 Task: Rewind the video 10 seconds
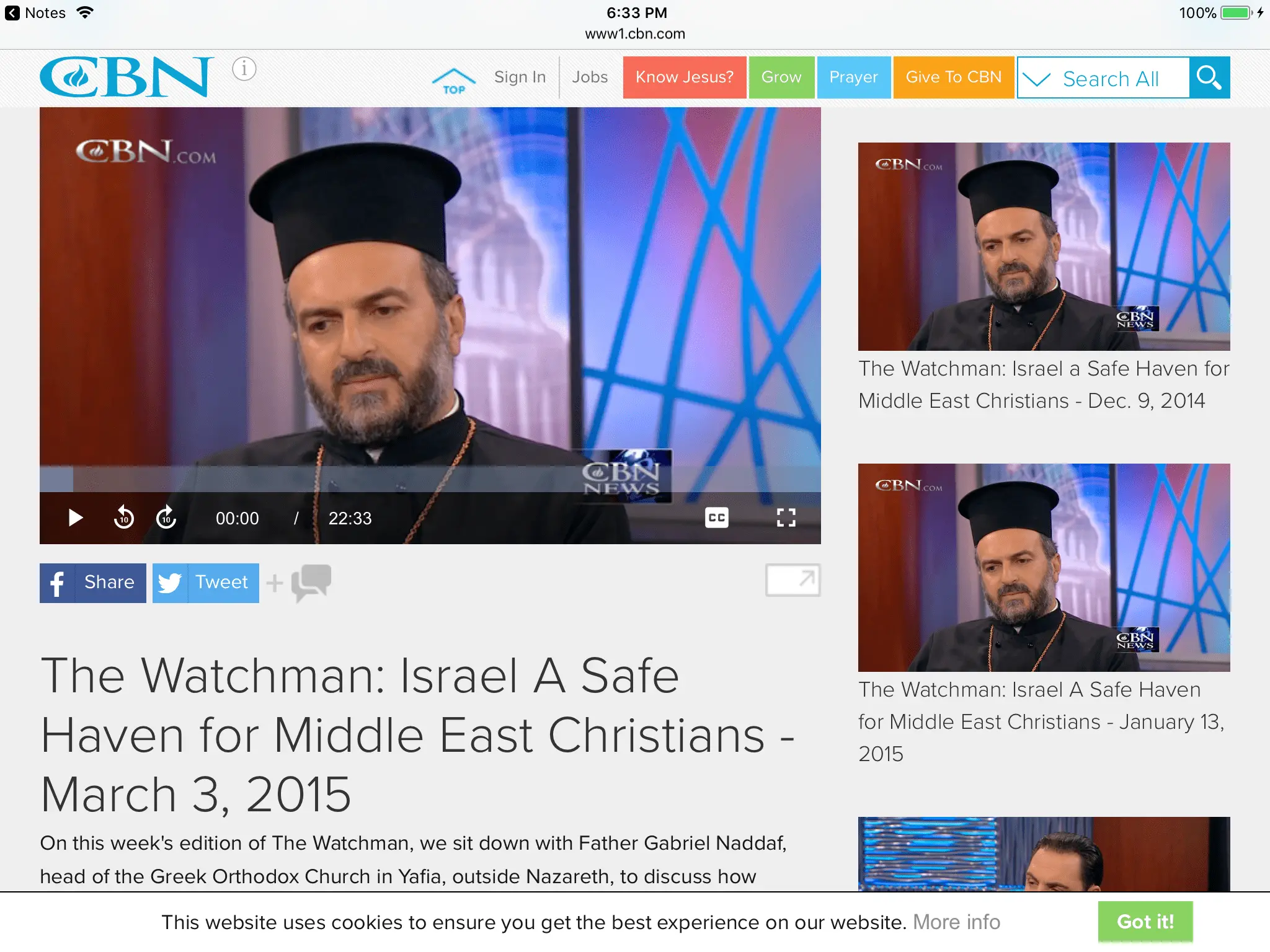pyautogui.click(x=123, y=518)
